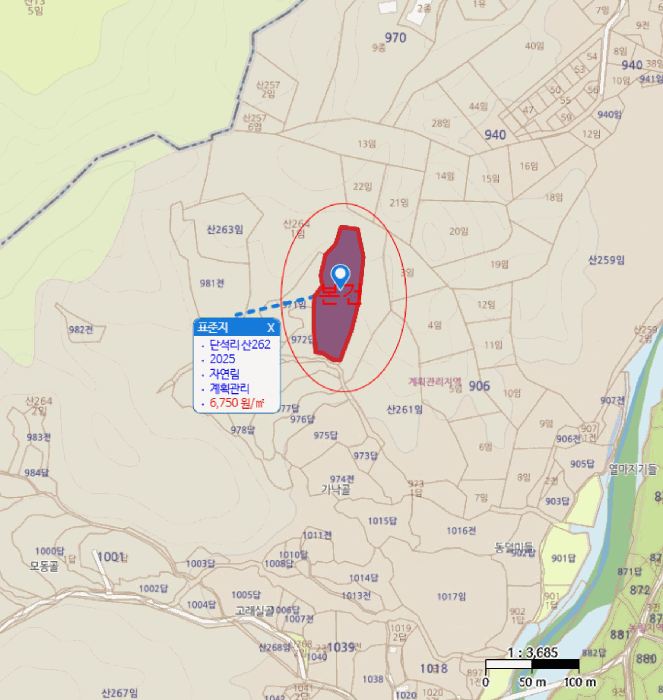663x700 pixels.
Task: Click parcel label 907전
Action: [x=613, y=400]
